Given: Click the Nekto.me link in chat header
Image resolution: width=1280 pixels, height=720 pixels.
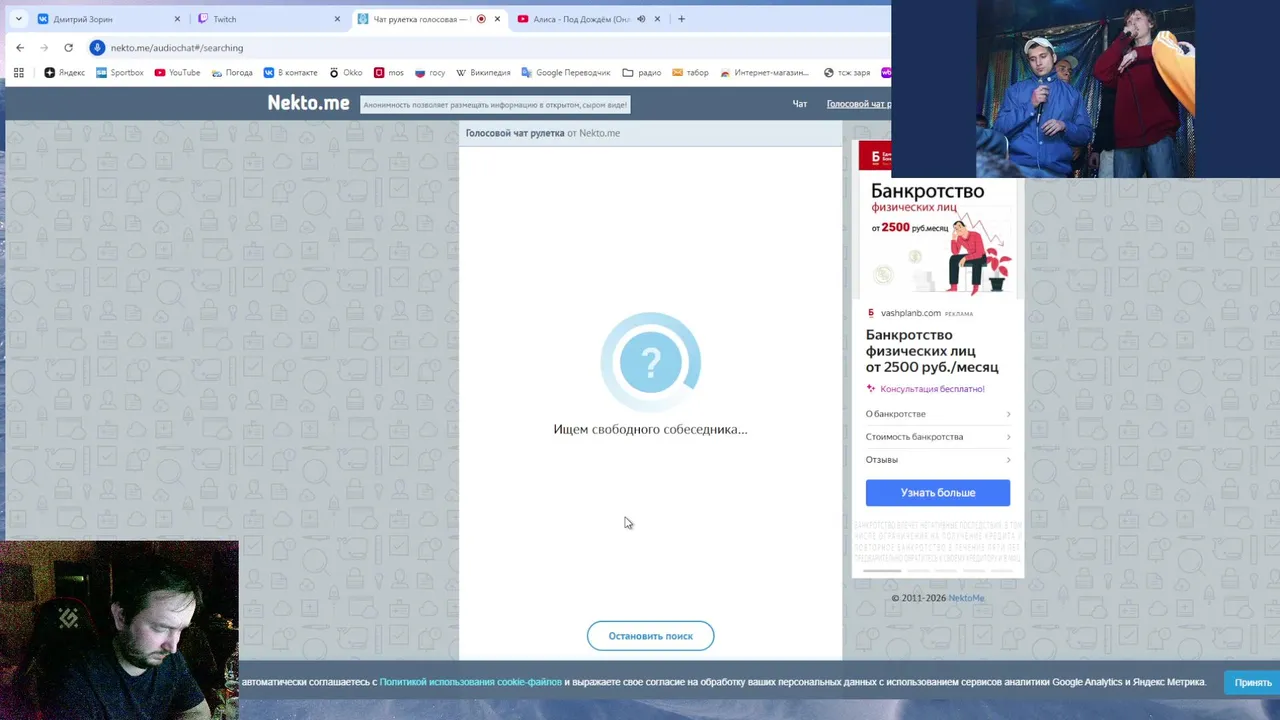Looking at the screenshot, I should (600, 133).
